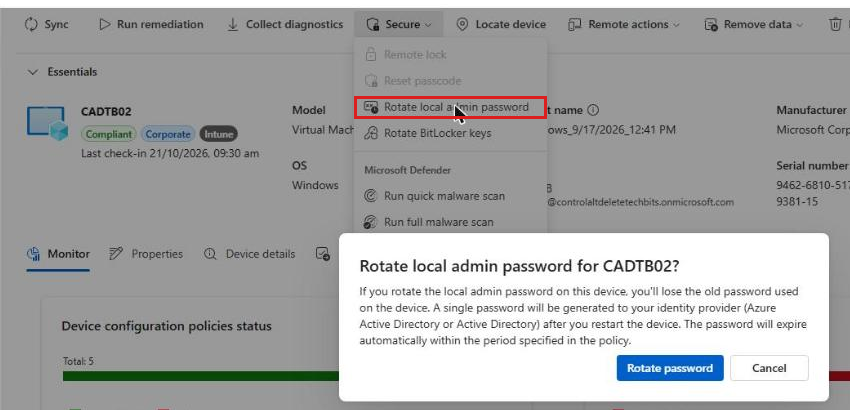Click Last check-in 21/10/2026 text

pyautogui.click(x=170, y=153)
